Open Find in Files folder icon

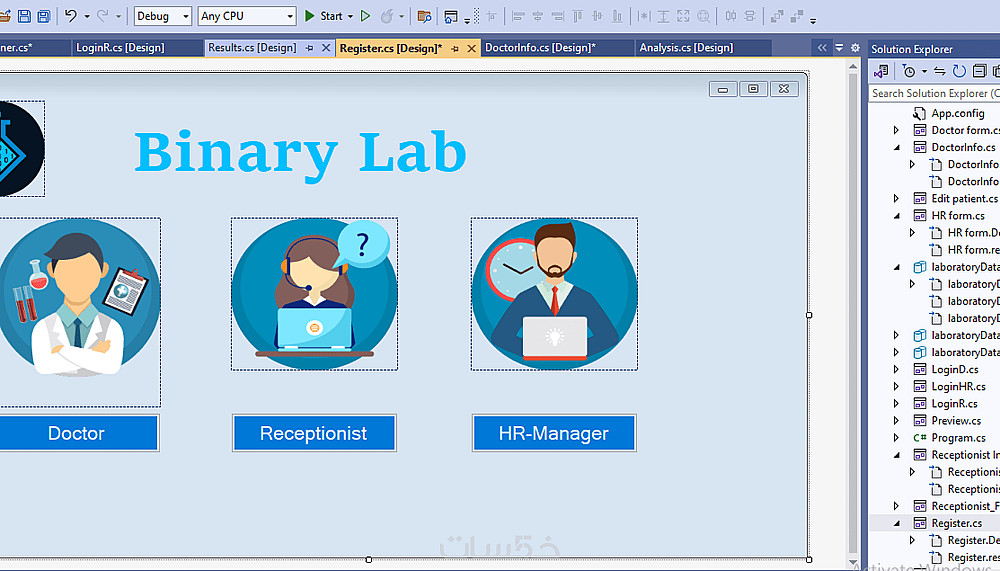tap(424, 16)
